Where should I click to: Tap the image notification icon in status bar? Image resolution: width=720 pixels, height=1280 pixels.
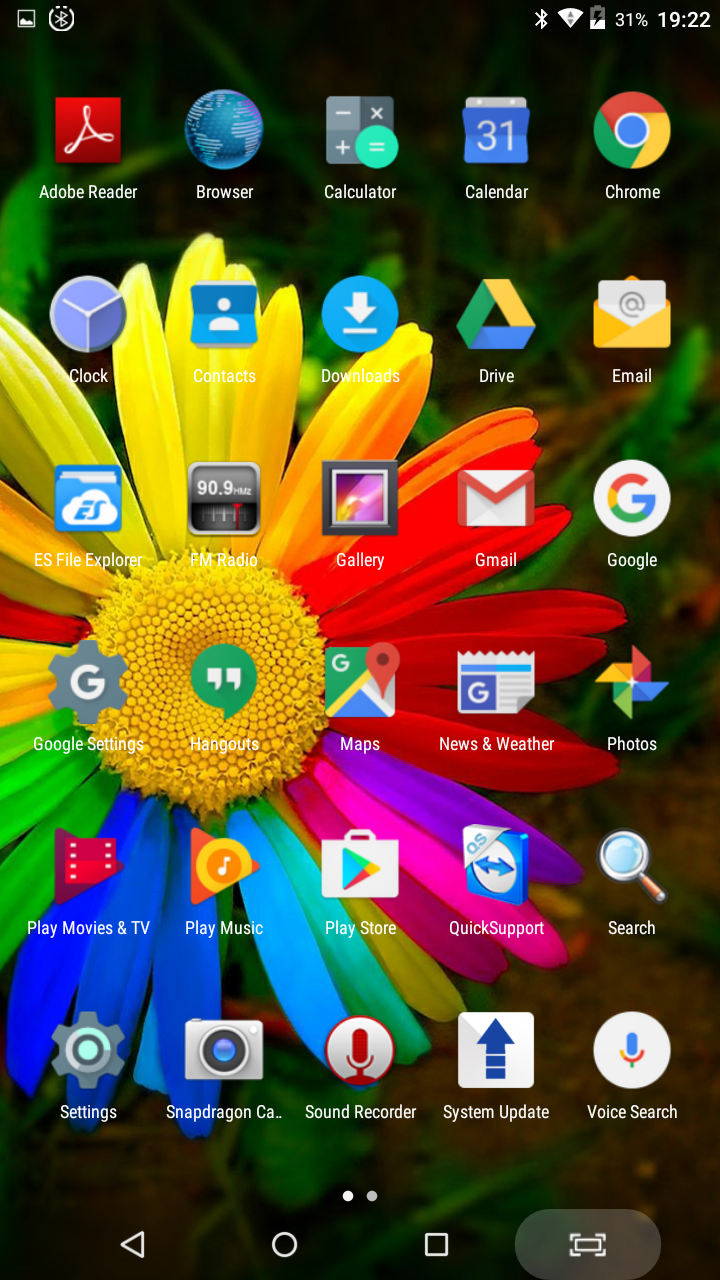click(x=26, y=19)
